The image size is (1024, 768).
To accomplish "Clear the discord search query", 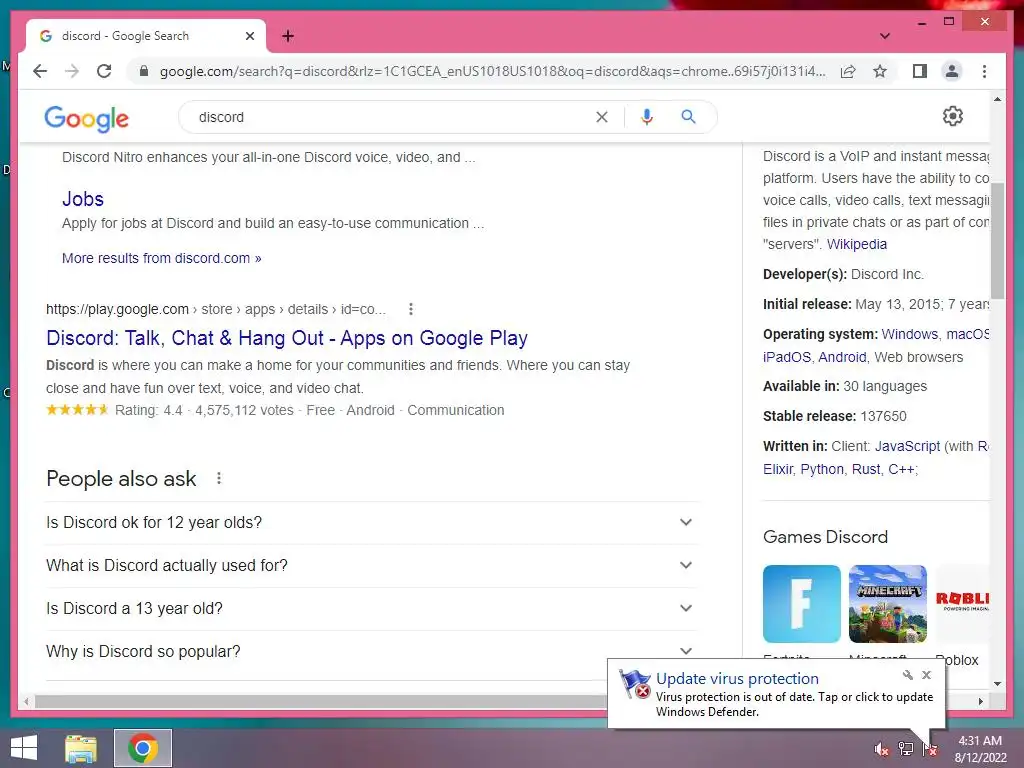I will tap(601, 117).
